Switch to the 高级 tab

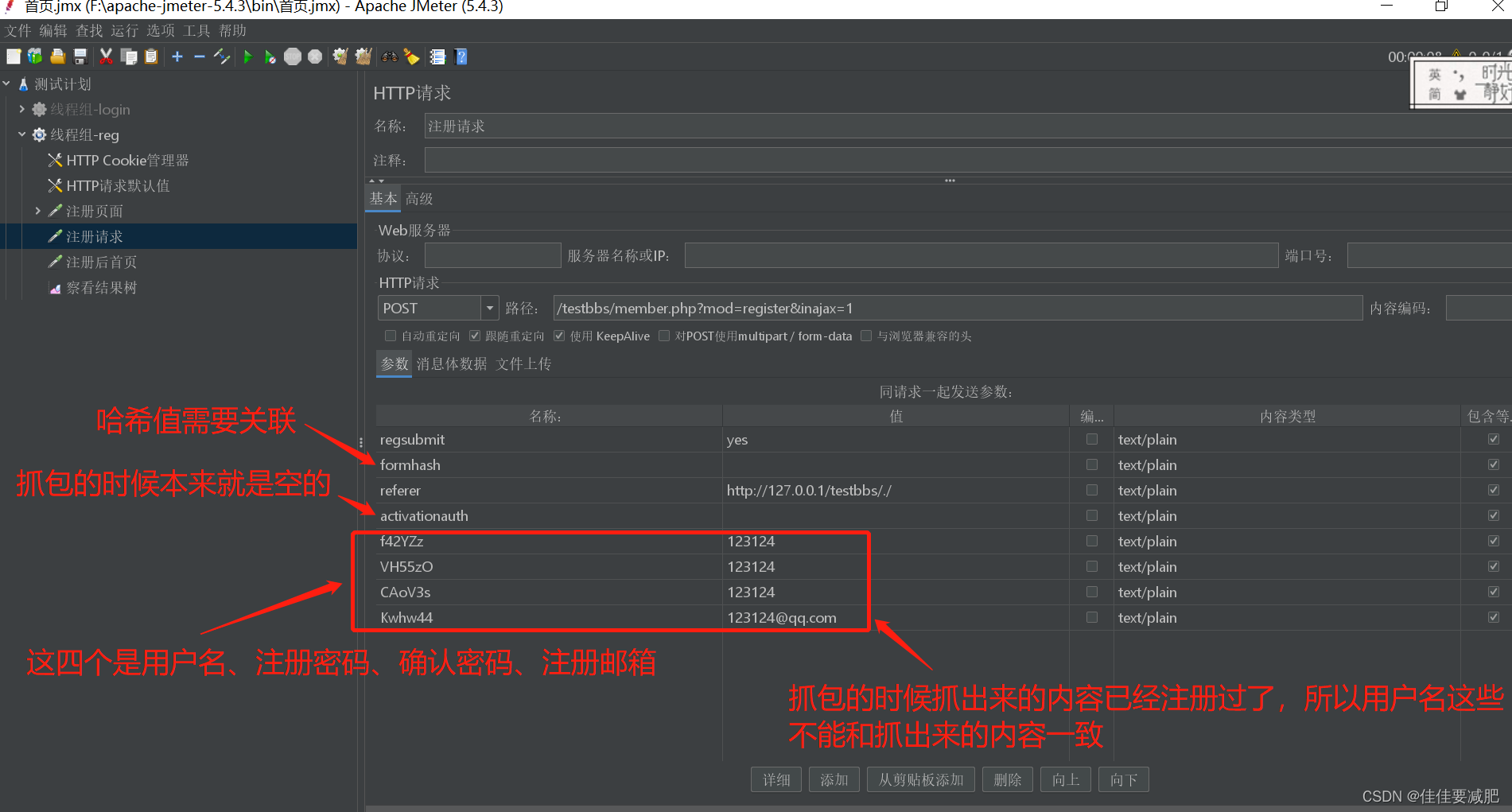pyautogui.click(x=419, y=198)
